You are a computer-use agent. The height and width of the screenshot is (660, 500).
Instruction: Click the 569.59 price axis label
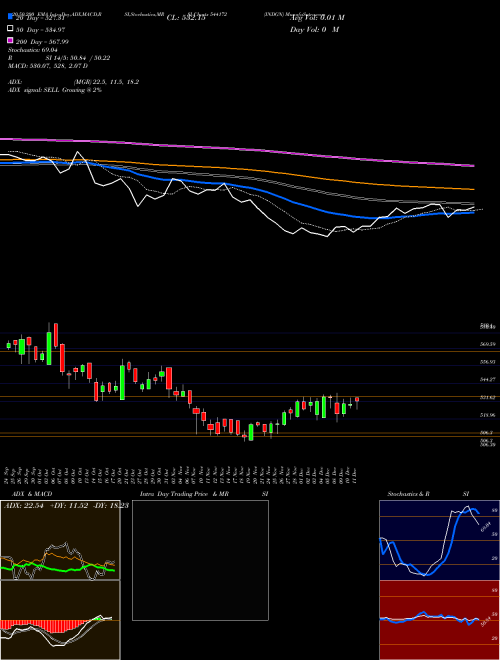[x=489, y=344]
